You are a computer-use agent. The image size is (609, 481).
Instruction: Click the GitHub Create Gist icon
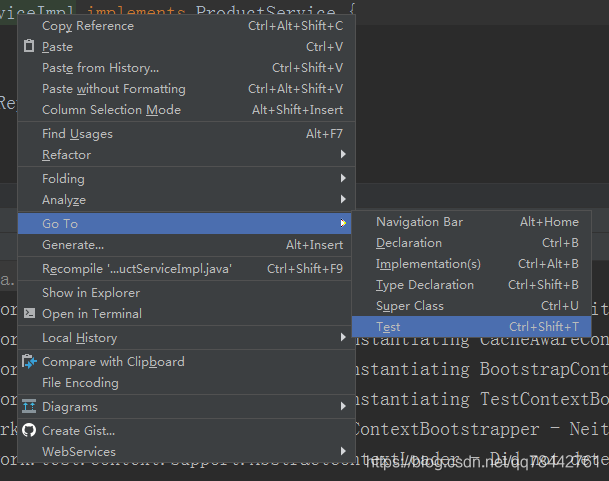(29, 431)
